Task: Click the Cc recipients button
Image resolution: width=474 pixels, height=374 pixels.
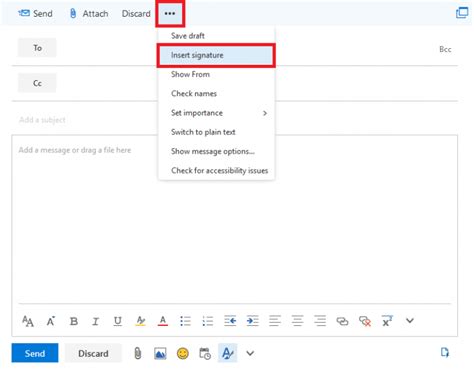Action: tap(37, 83)
